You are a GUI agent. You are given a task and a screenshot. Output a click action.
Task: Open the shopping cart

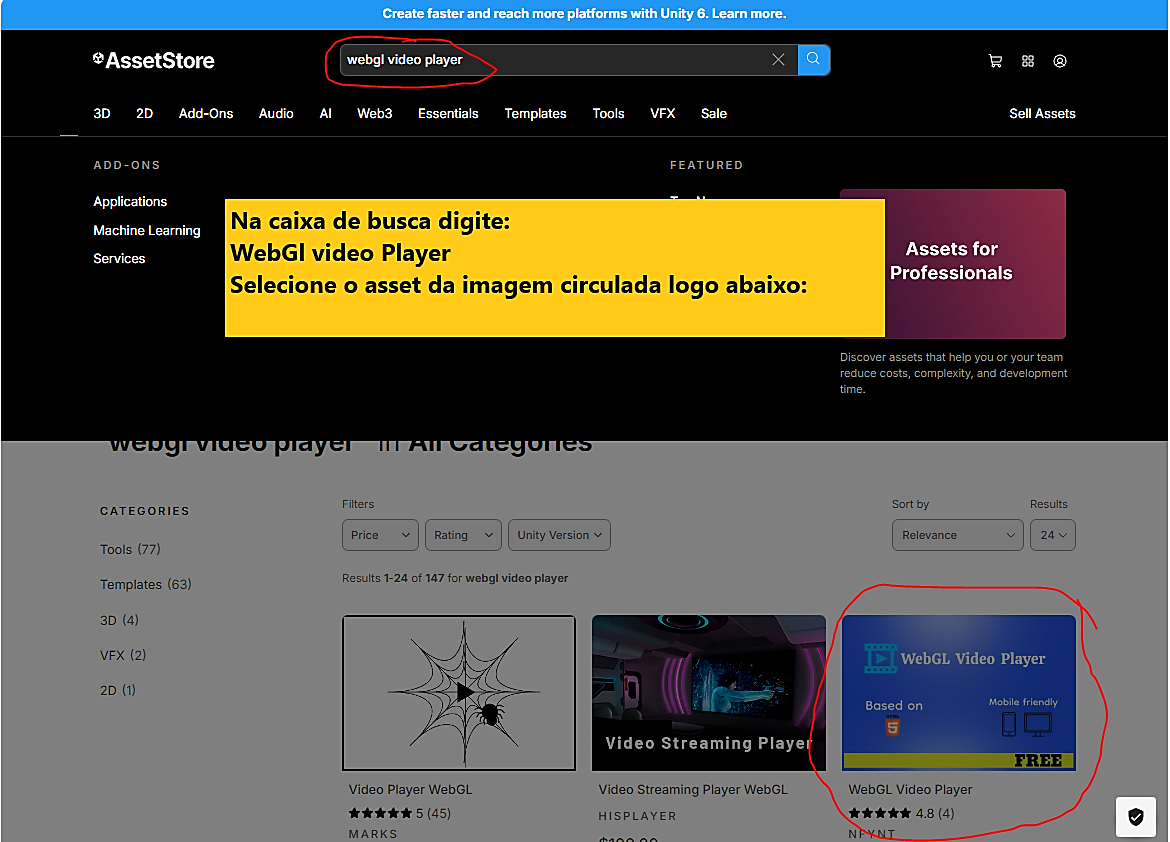tap(995, 61)
